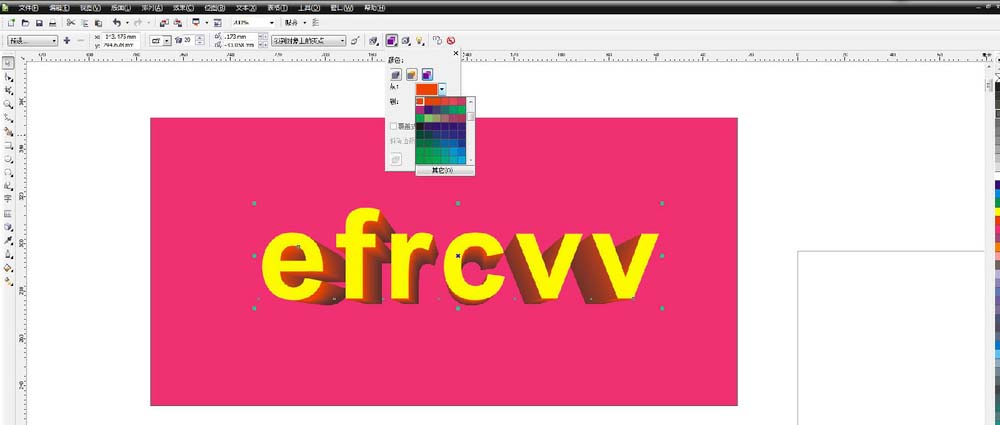1000x425 pixels.
Task: Open the zoom level dropdown
Action: click(x=271, y=22)
